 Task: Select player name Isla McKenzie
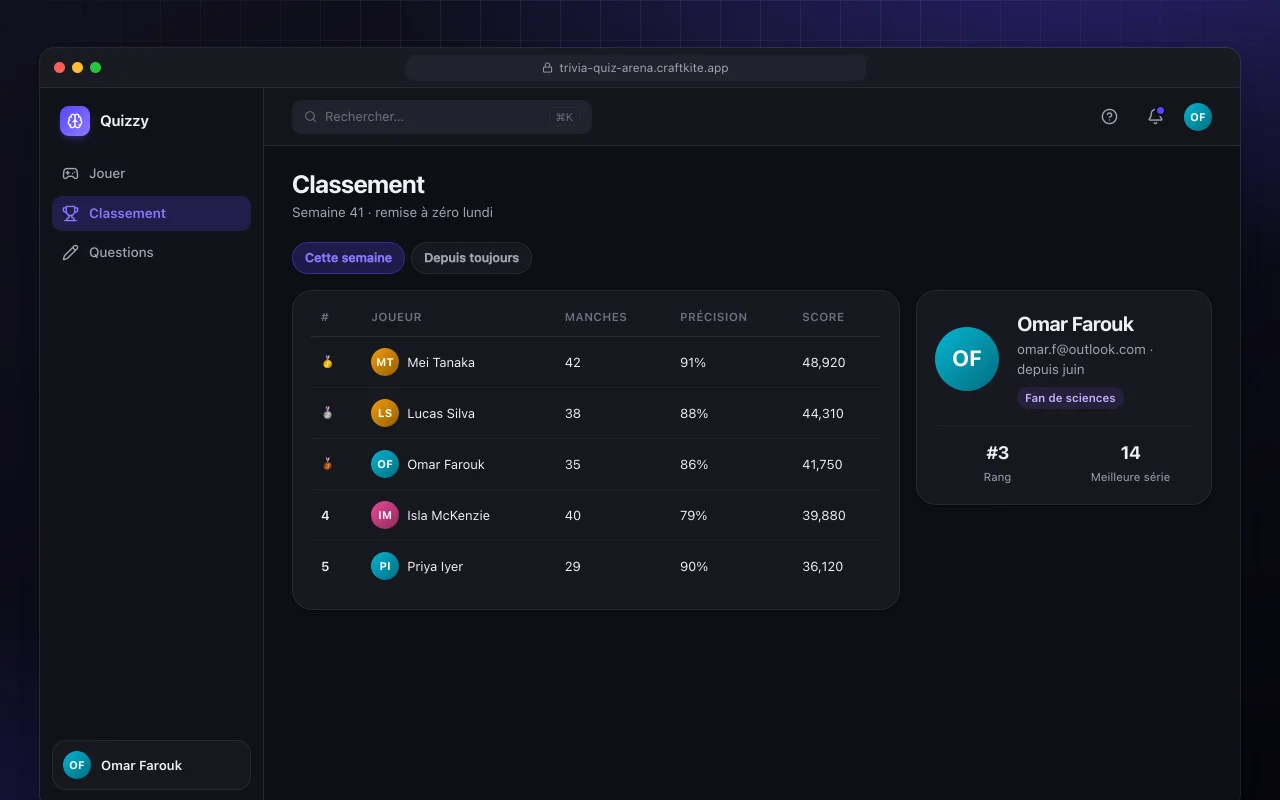pos(448,515)
